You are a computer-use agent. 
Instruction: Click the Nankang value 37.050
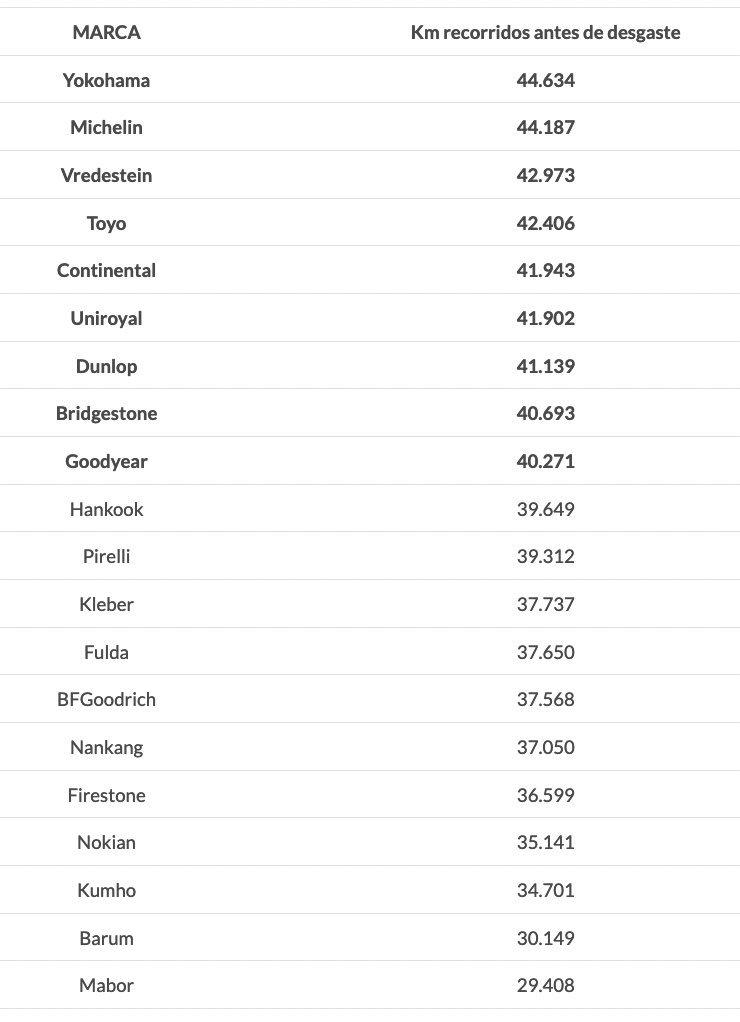545,747
